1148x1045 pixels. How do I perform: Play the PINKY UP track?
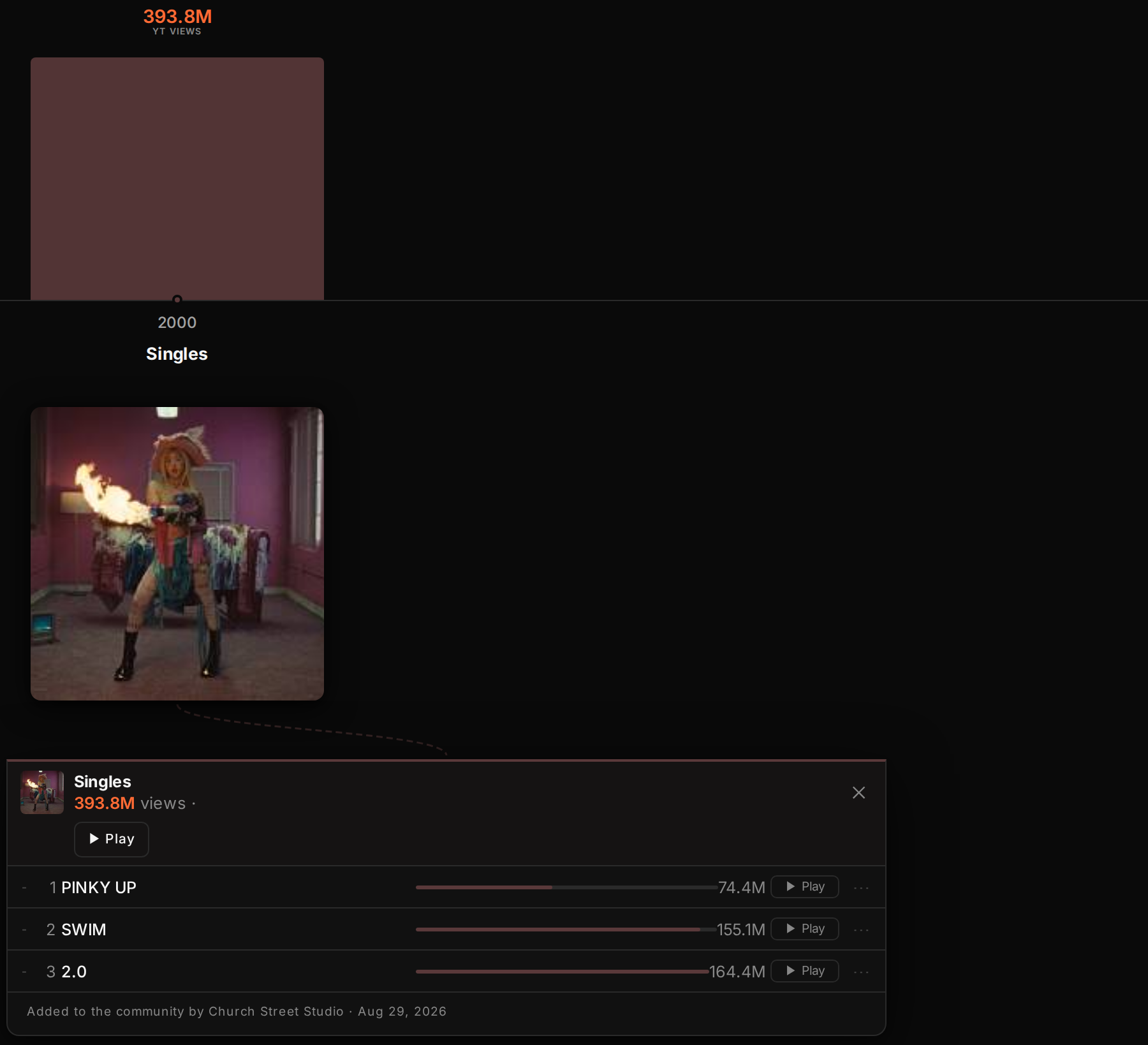click(x=805, y=887)
